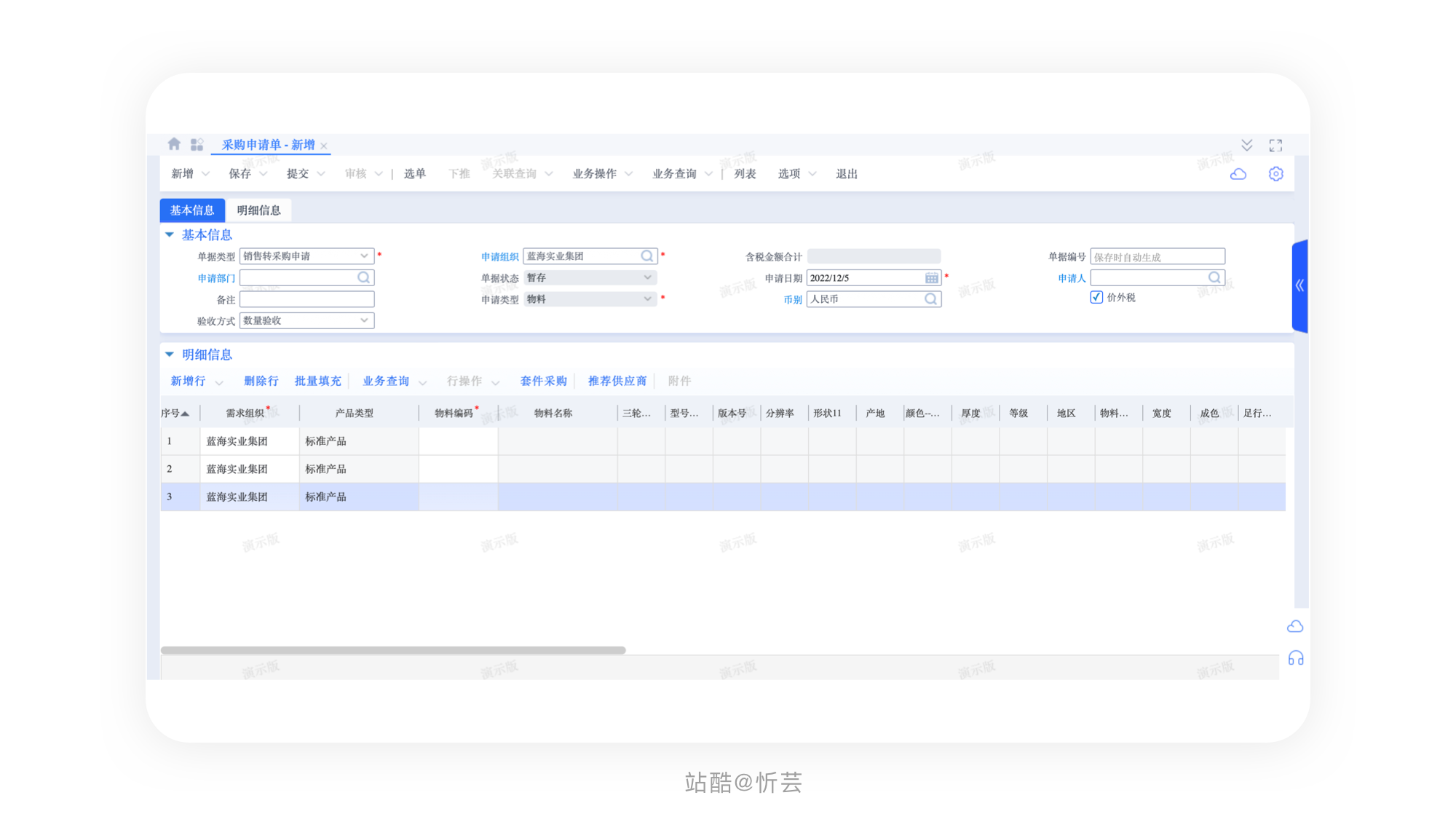Open the 单据类型 dropdown
Image resolution: width=1456 pixels, height=814 pixels.
tap(364, 256)
